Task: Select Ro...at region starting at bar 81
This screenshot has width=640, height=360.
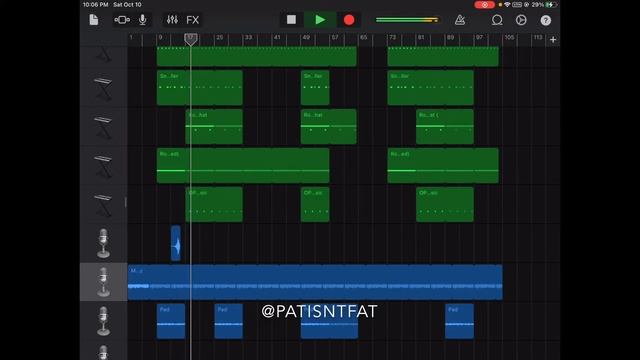Action: point(445,127)
